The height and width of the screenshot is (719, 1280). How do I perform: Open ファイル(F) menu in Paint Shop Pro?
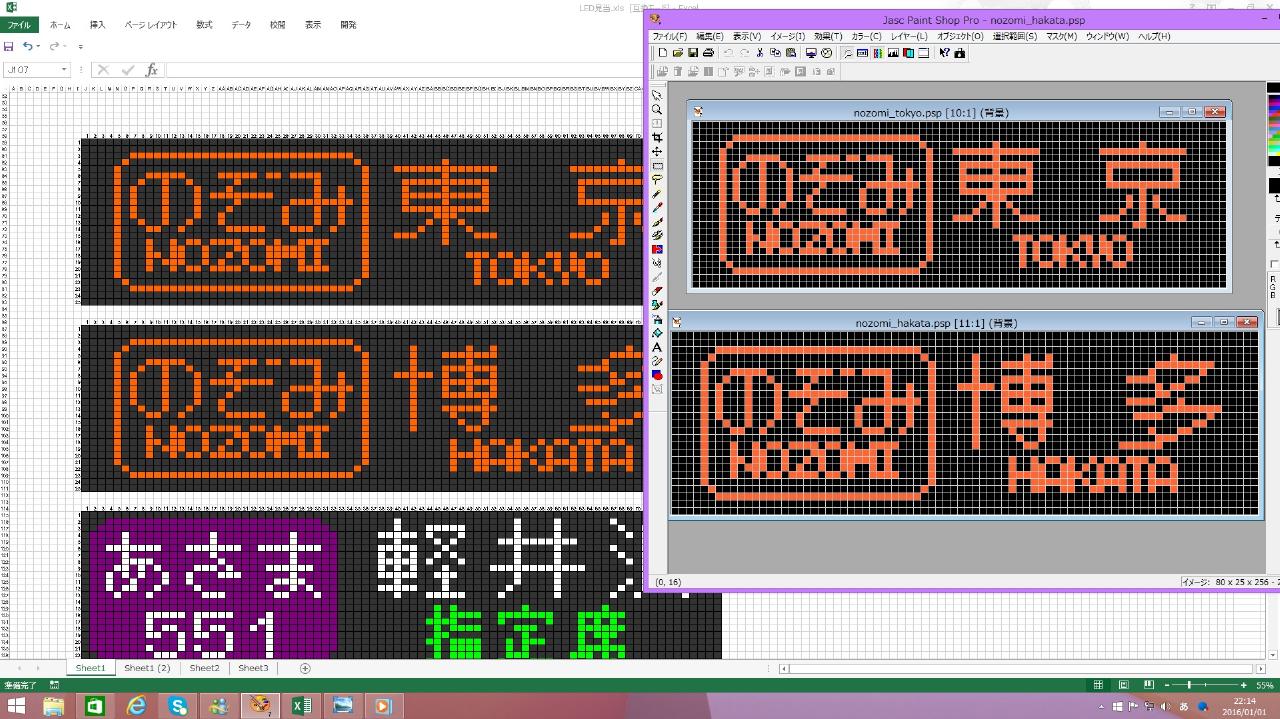click(669, 36)
